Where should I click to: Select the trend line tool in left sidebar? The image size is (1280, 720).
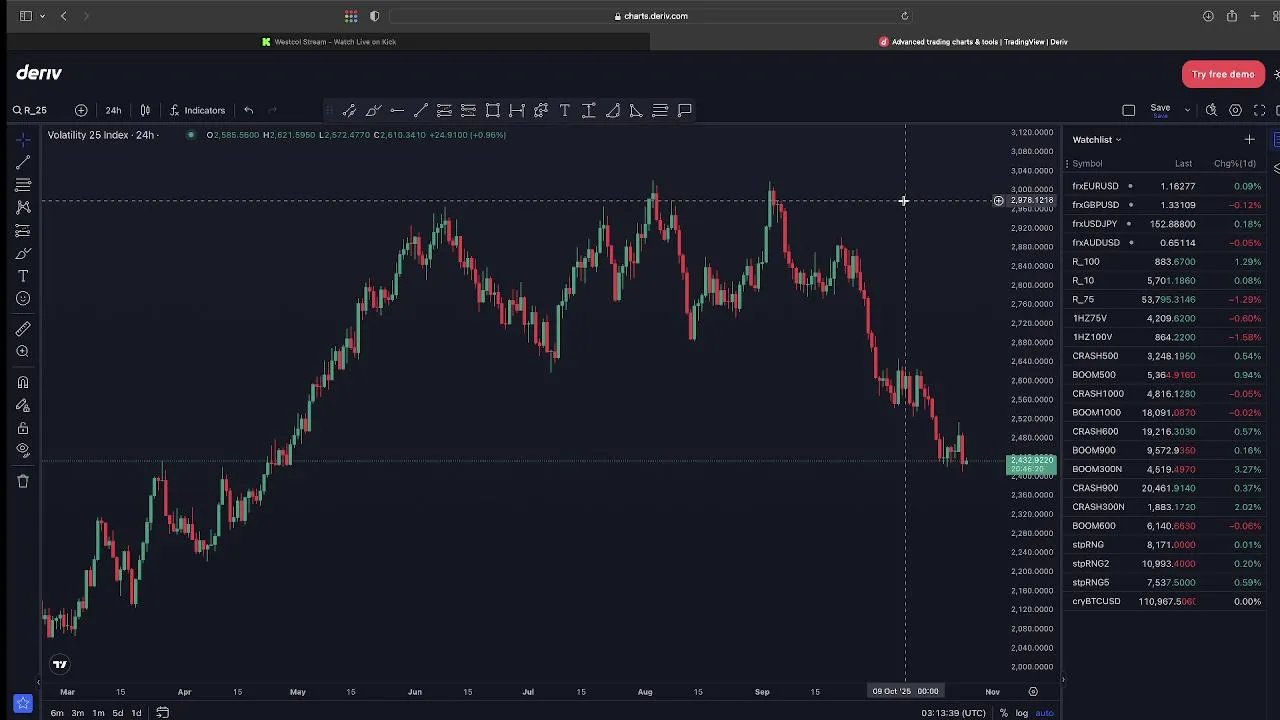pos(23,162)
